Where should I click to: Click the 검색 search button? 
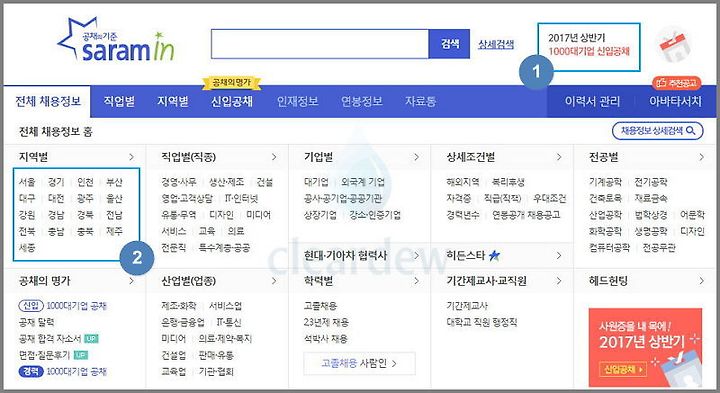450,44
